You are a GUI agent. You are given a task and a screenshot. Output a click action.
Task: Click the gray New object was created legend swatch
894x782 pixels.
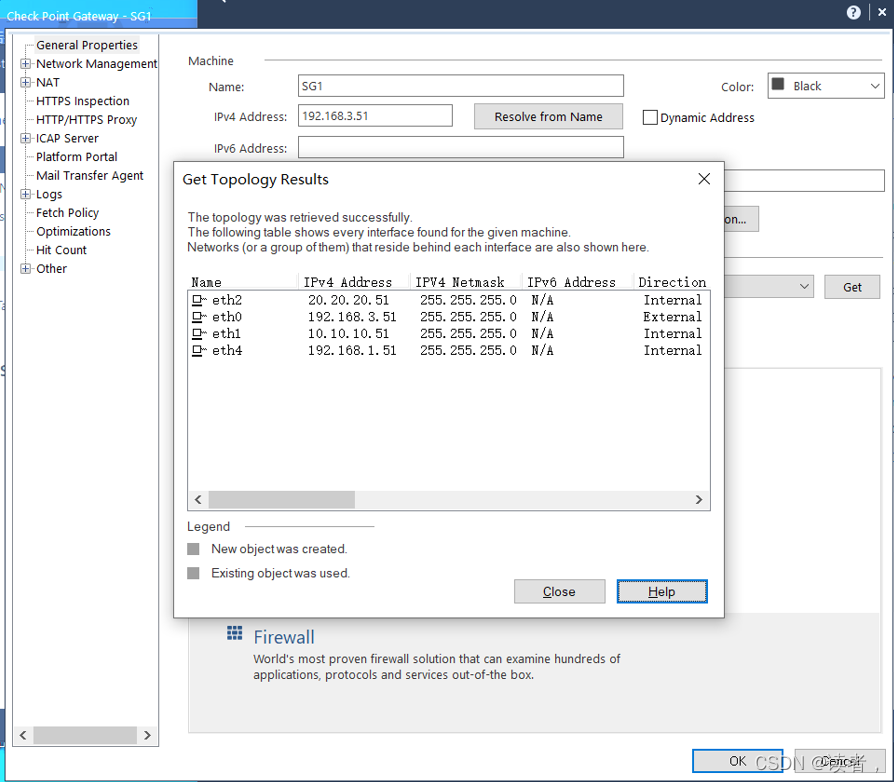193,549
